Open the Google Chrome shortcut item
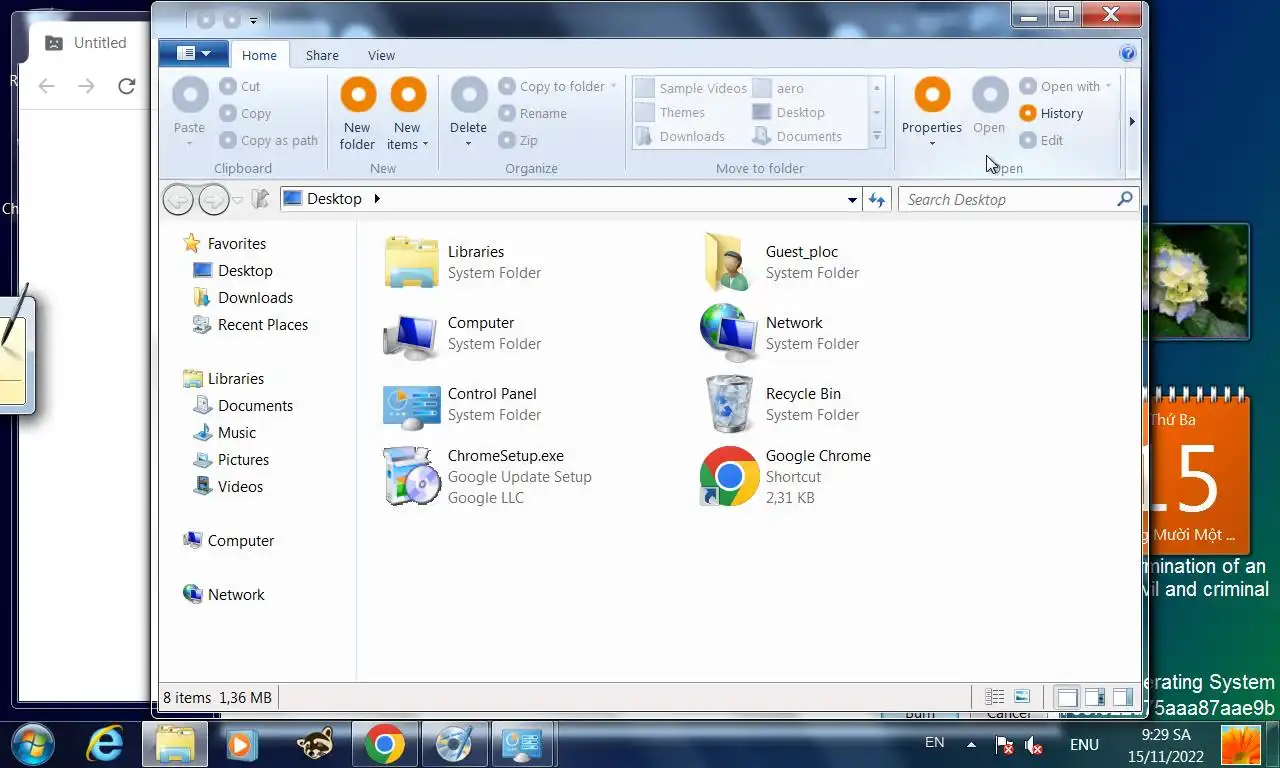1280x768 pixels. coord(785,476)
